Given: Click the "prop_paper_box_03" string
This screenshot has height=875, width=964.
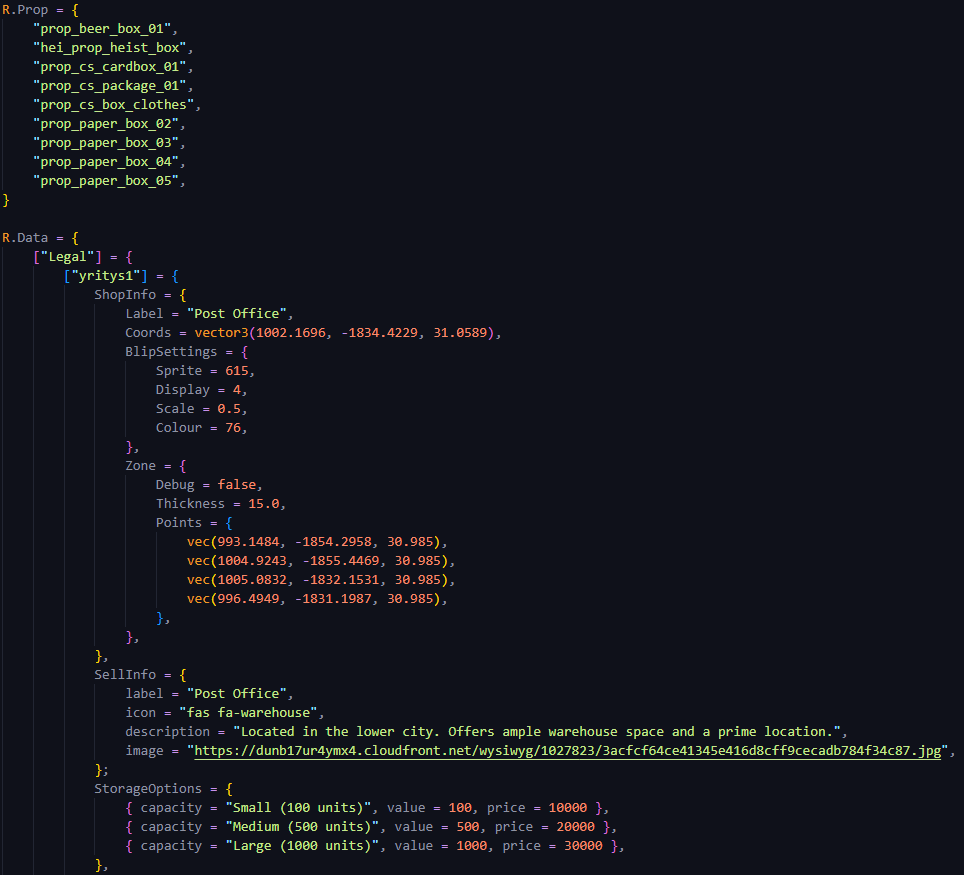Looking at the screenshot, I should click(x=106, y=143).
